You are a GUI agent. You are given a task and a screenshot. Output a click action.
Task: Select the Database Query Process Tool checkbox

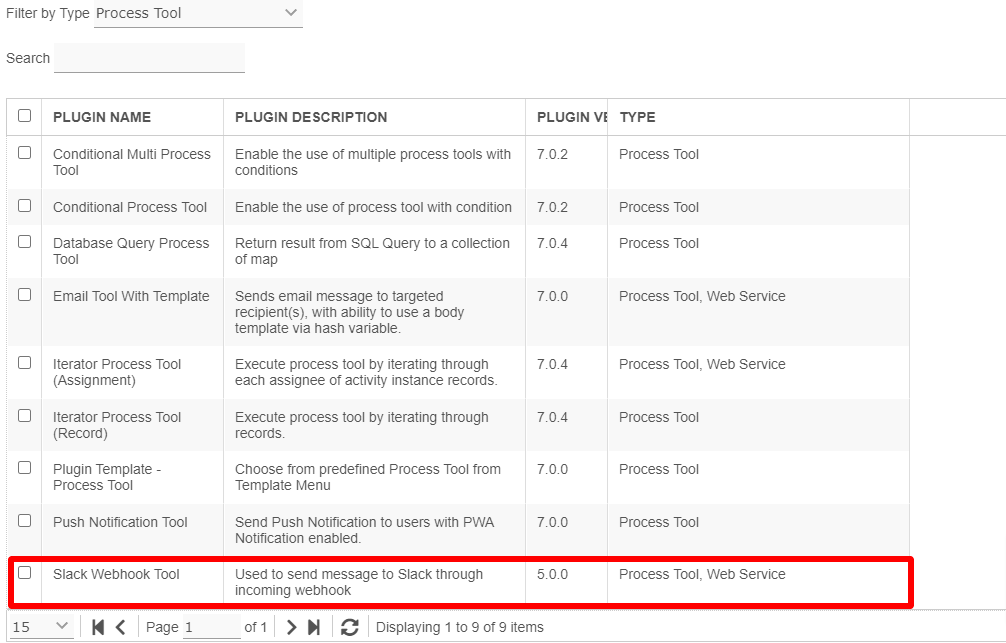(24, 242)
